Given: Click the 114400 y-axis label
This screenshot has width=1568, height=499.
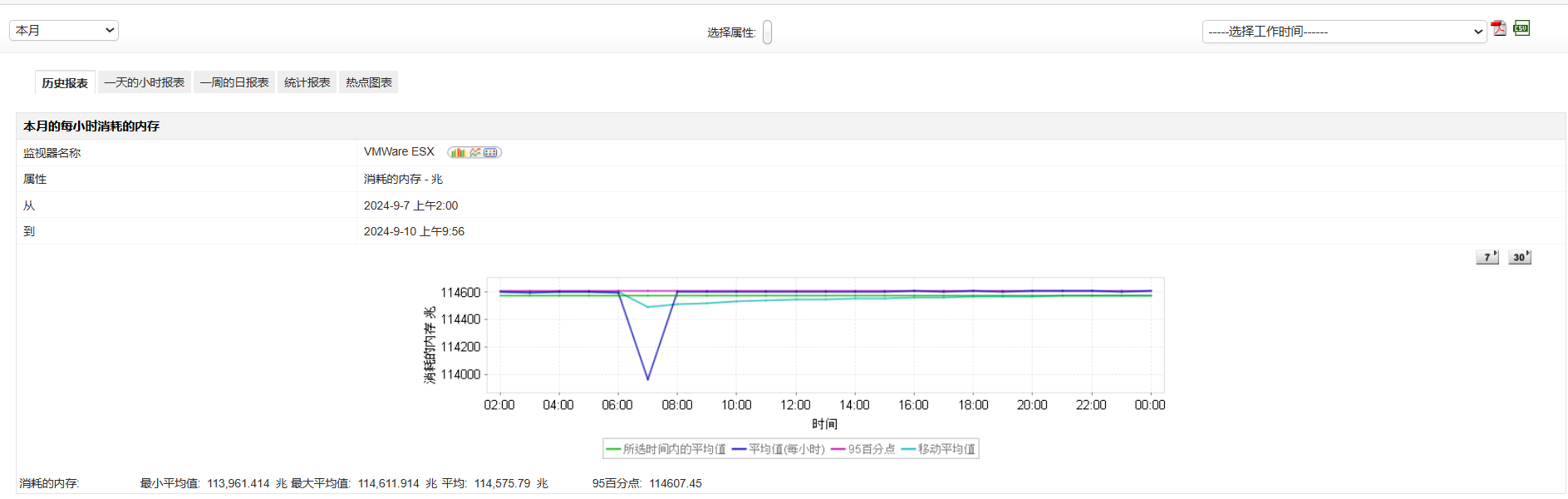Looking at the screenshot, I should [x=460, y=319].
